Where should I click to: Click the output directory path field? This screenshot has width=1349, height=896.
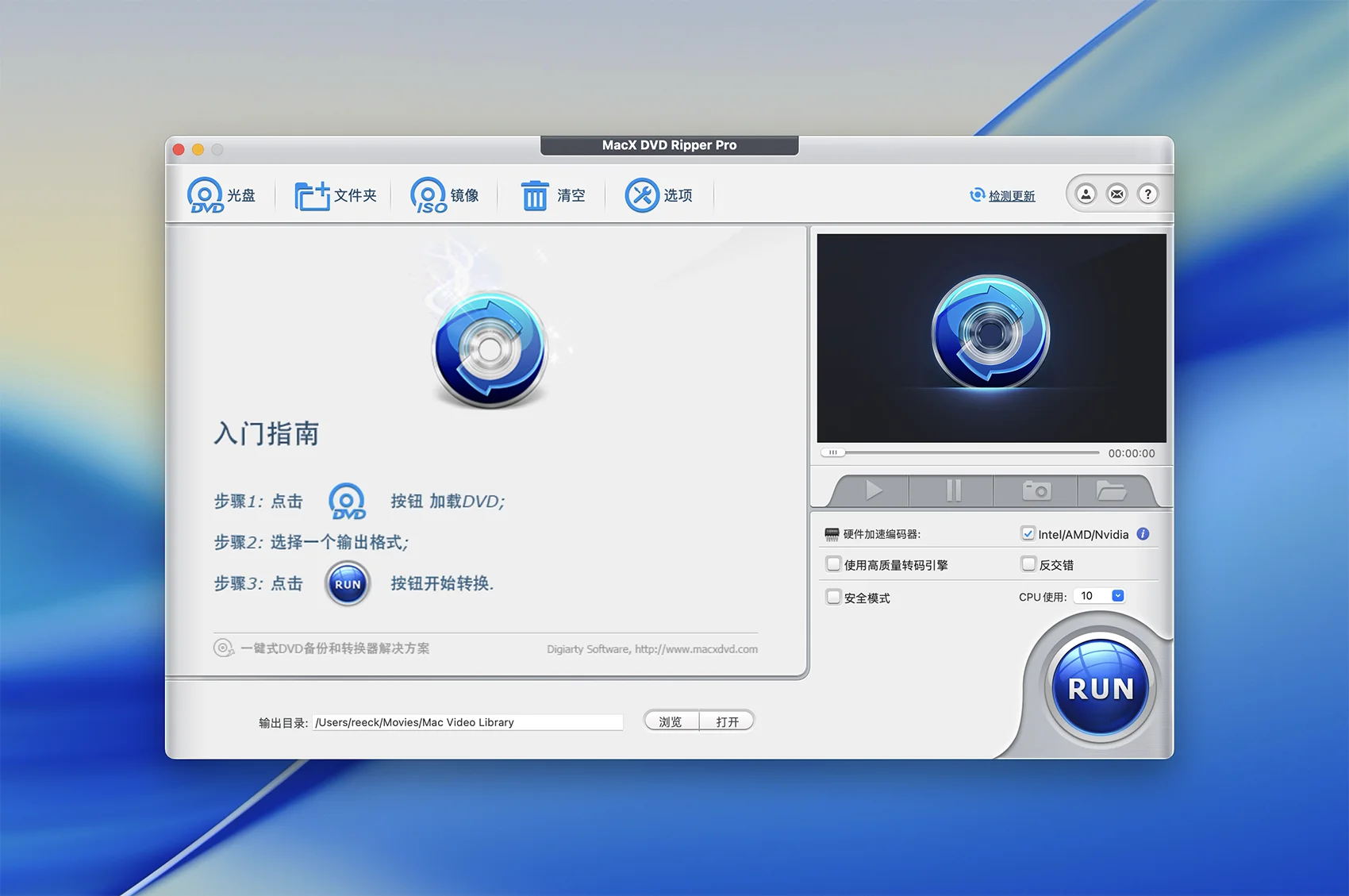(468, 722)
